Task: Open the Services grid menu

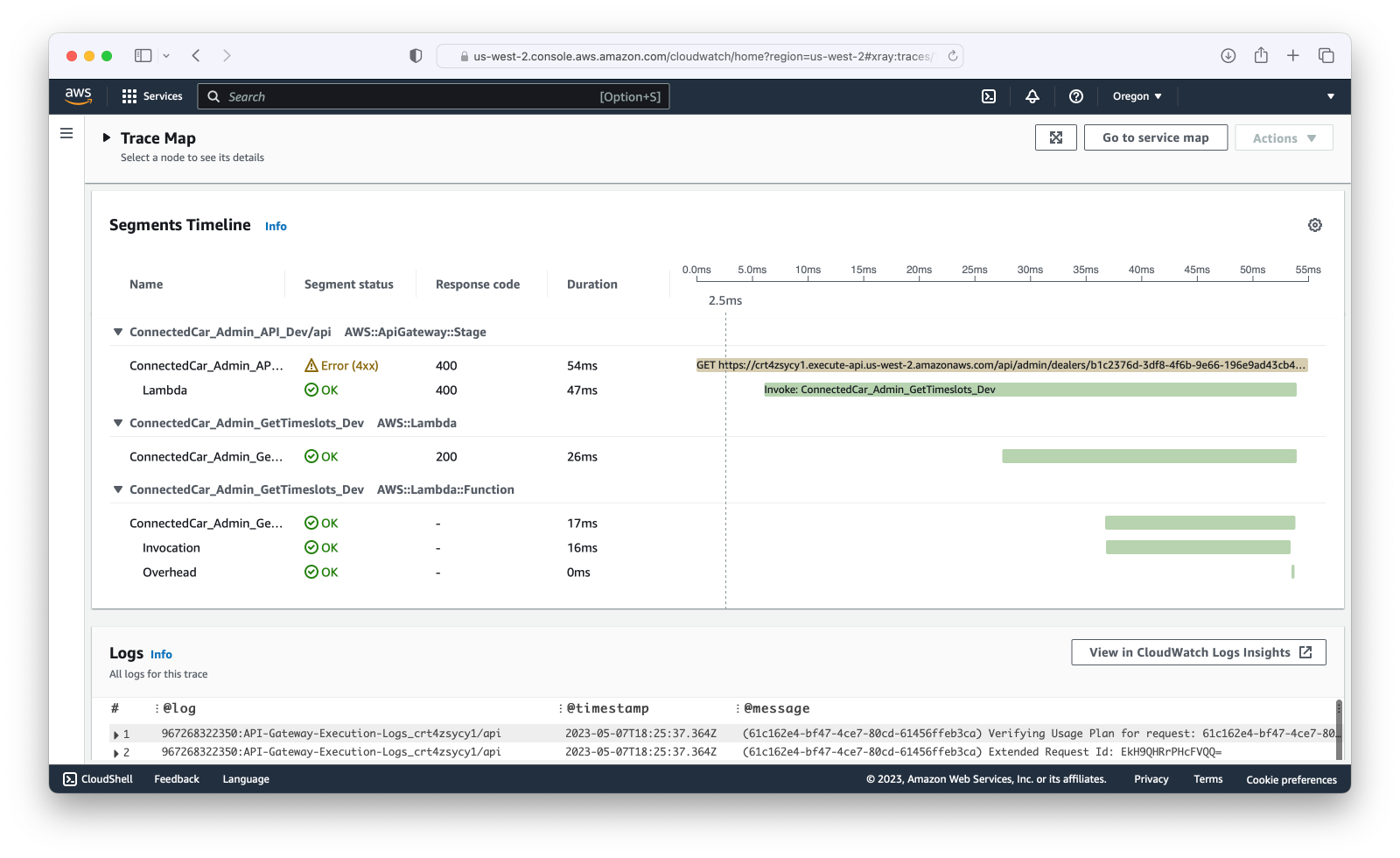Action: click(152, 96)
